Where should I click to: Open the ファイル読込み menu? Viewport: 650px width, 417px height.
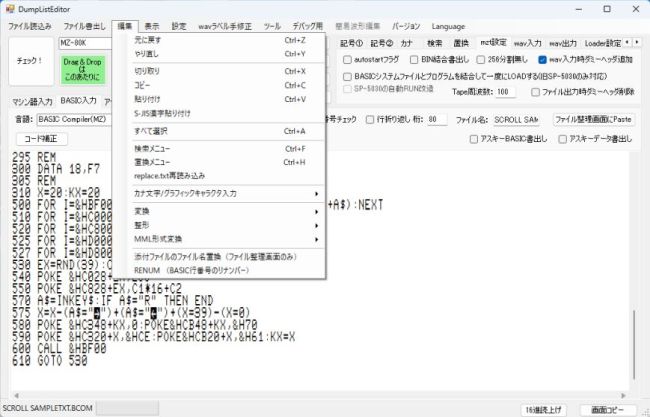(x=30, y=26)
